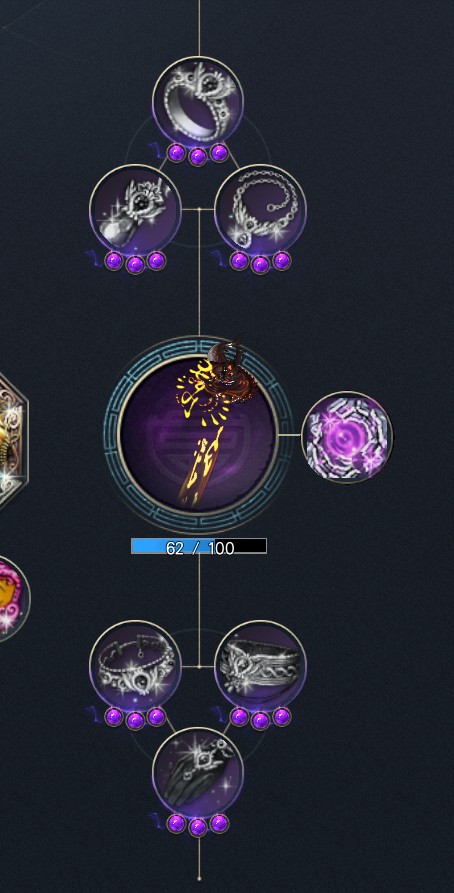Click the silver earring item slot

click(x=135, y=210)
